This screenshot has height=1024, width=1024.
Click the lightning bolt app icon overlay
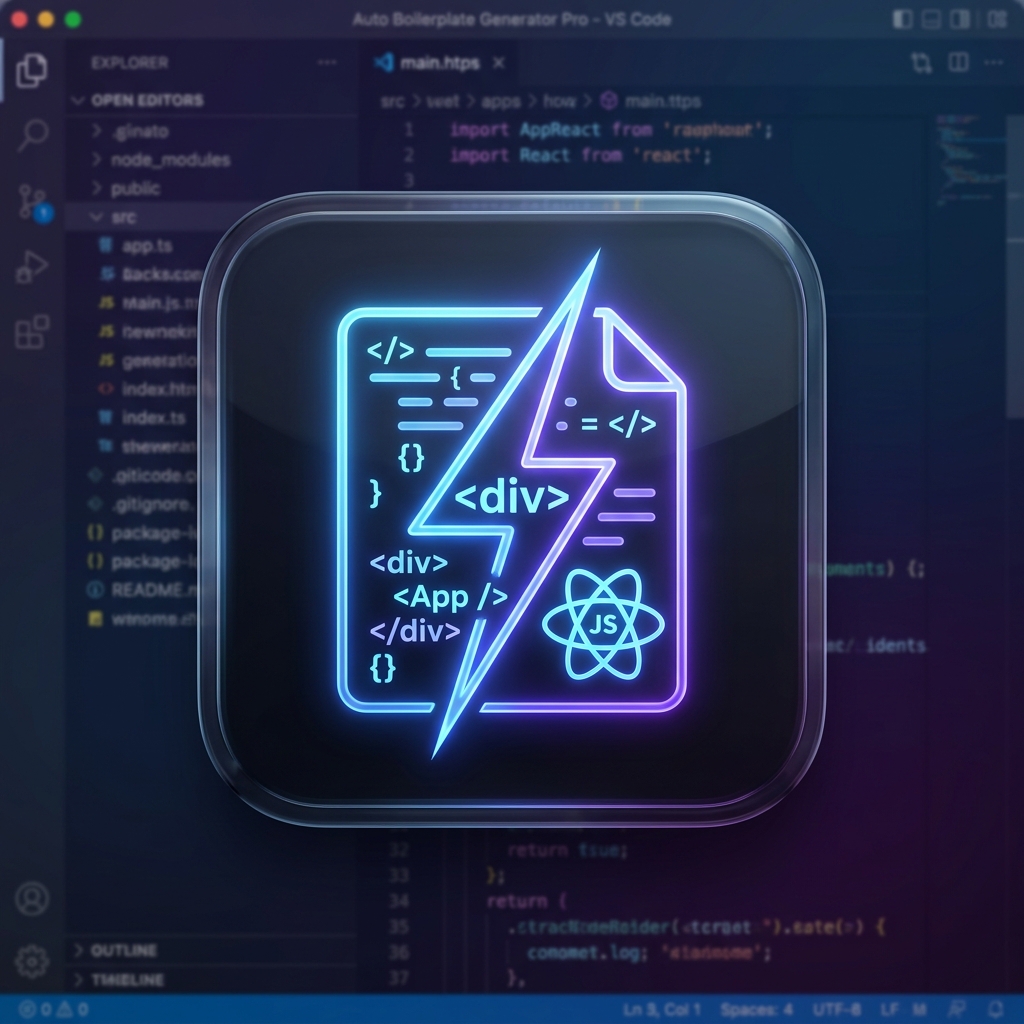click(x=511, y=509)
